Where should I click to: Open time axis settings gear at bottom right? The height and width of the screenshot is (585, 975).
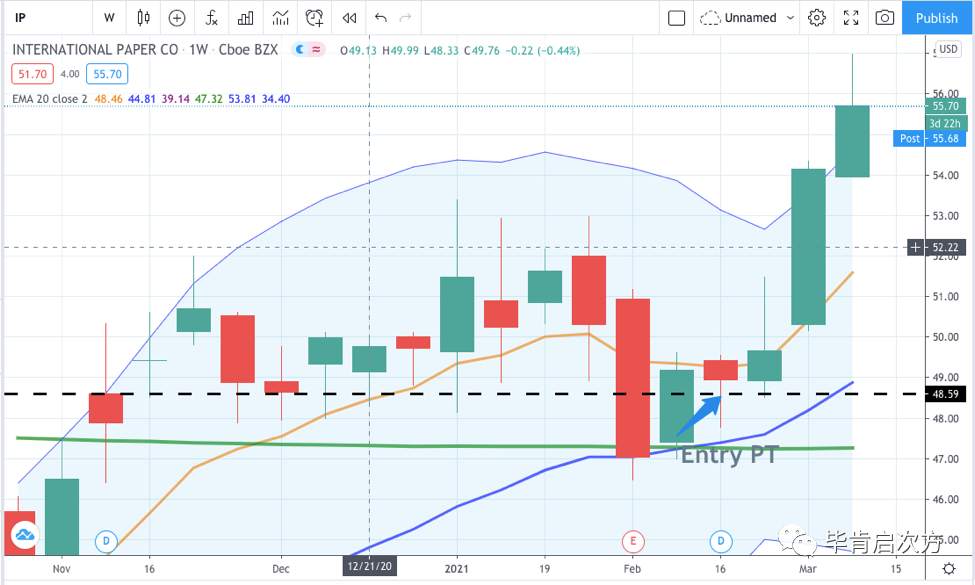[949, 568]
